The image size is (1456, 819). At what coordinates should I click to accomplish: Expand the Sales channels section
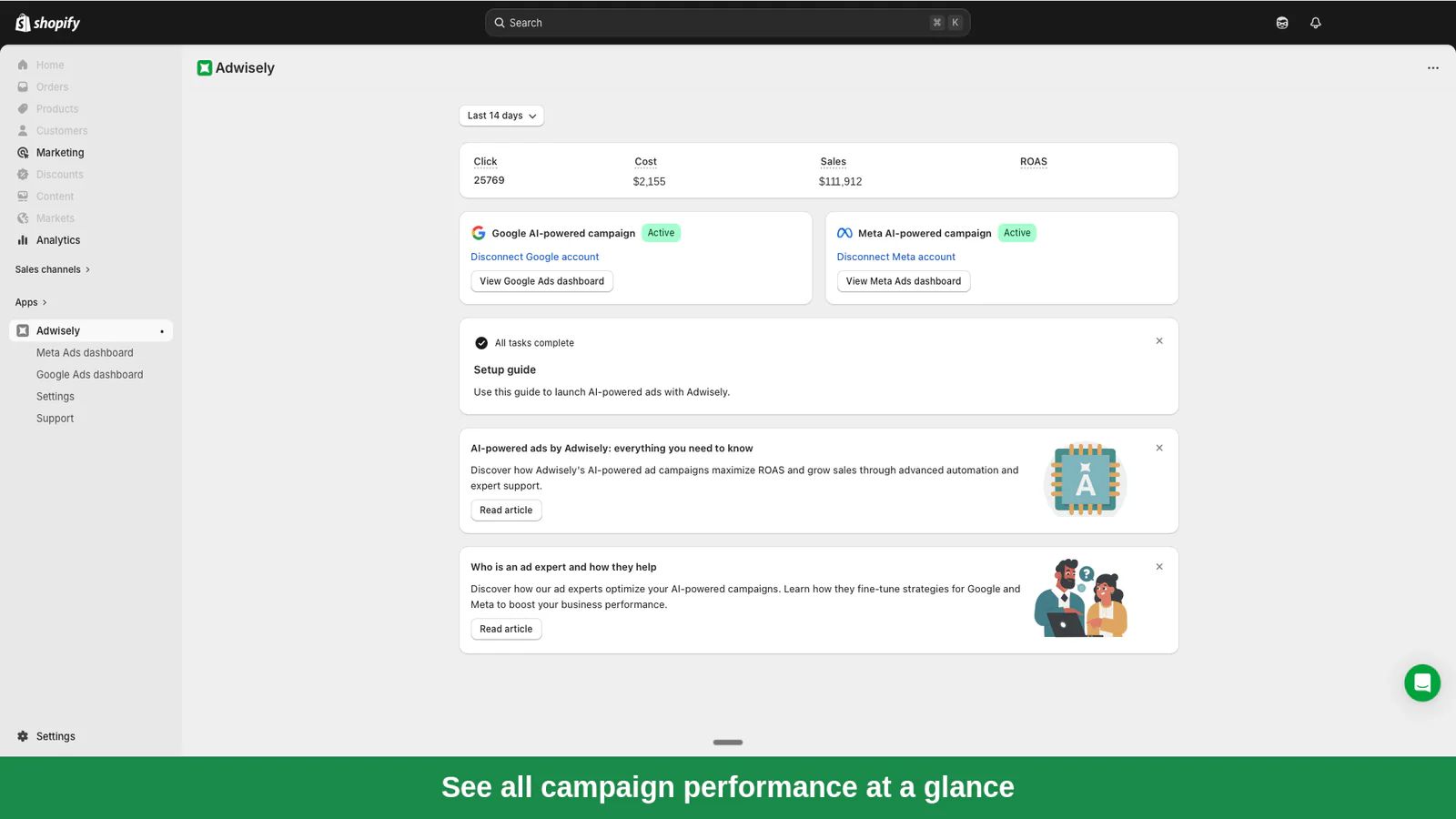click(53, 269)
